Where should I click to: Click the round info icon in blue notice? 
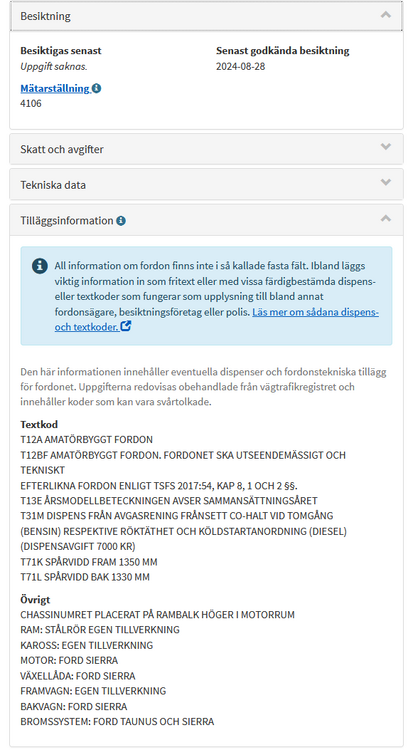(40, 266)
